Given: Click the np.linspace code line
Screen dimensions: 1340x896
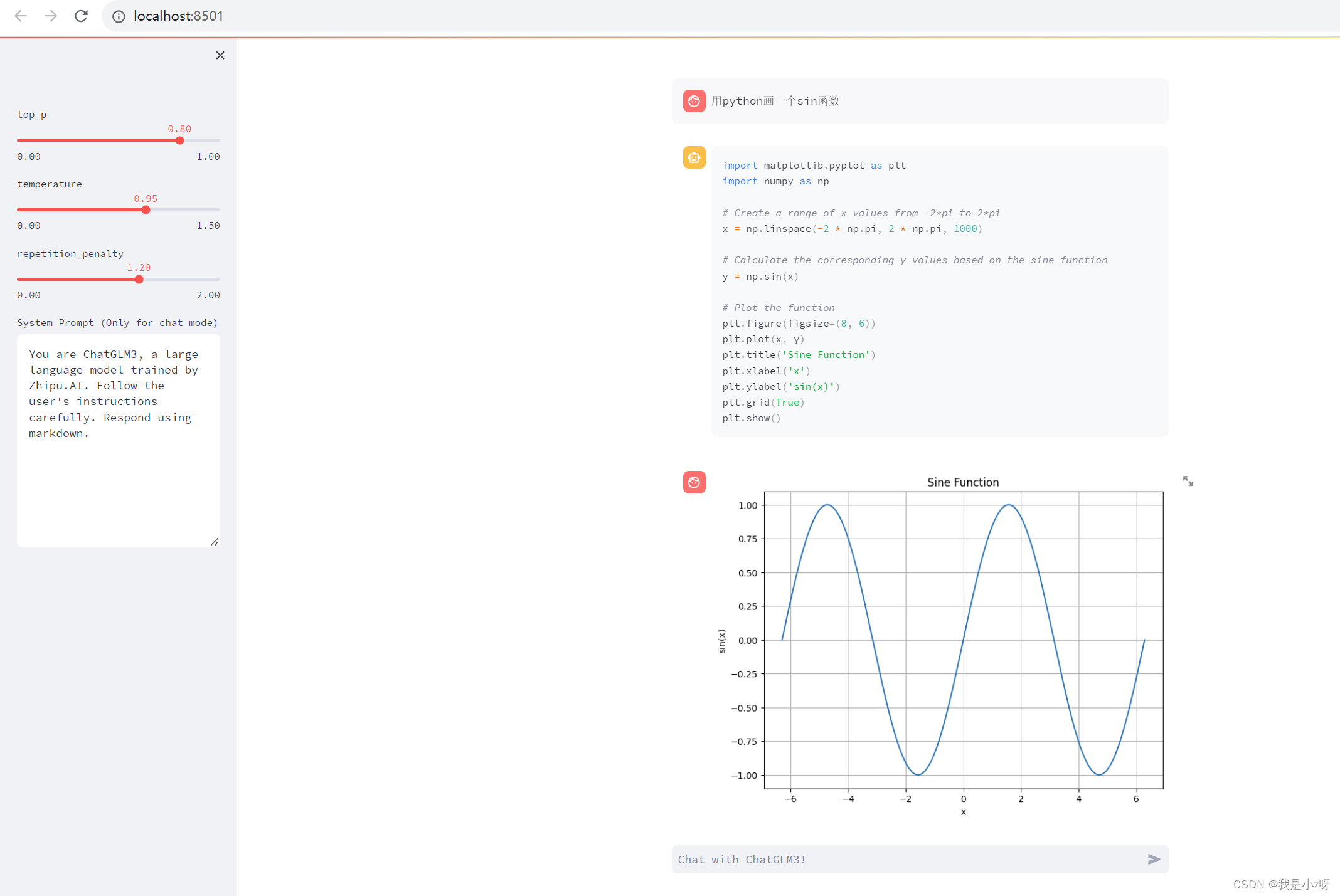Looking at the screenshot, I should pyautogui.click(x=853, y=229).
